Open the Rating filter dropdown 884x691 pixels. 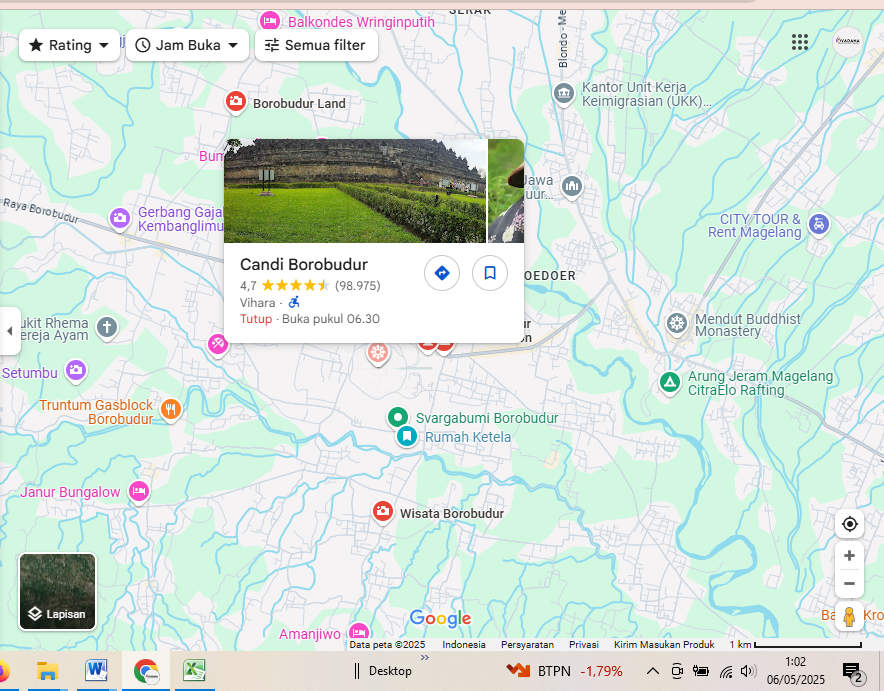coord(69,45)
